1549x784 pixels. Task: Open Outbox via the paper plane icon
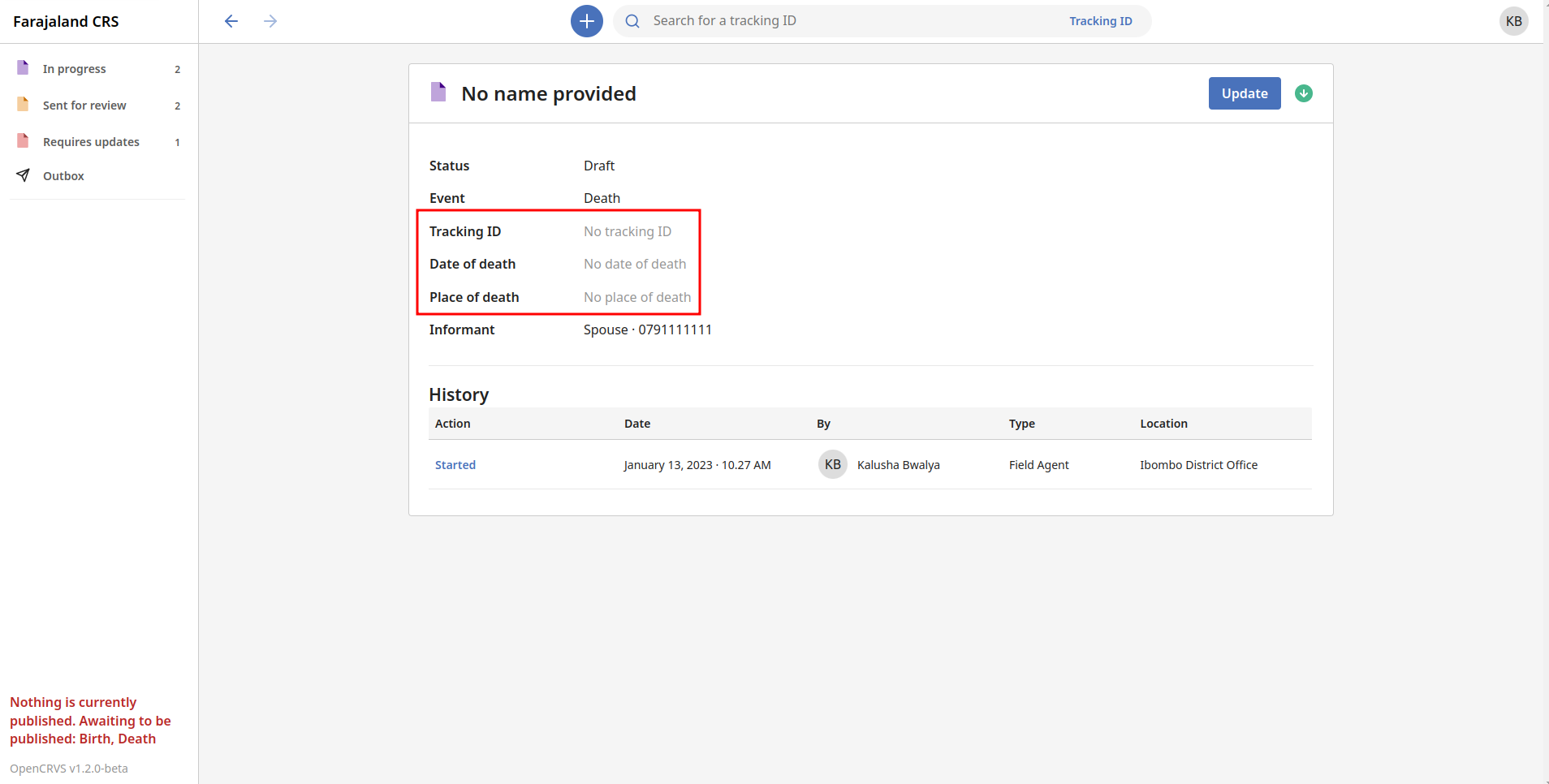point(24,175)
